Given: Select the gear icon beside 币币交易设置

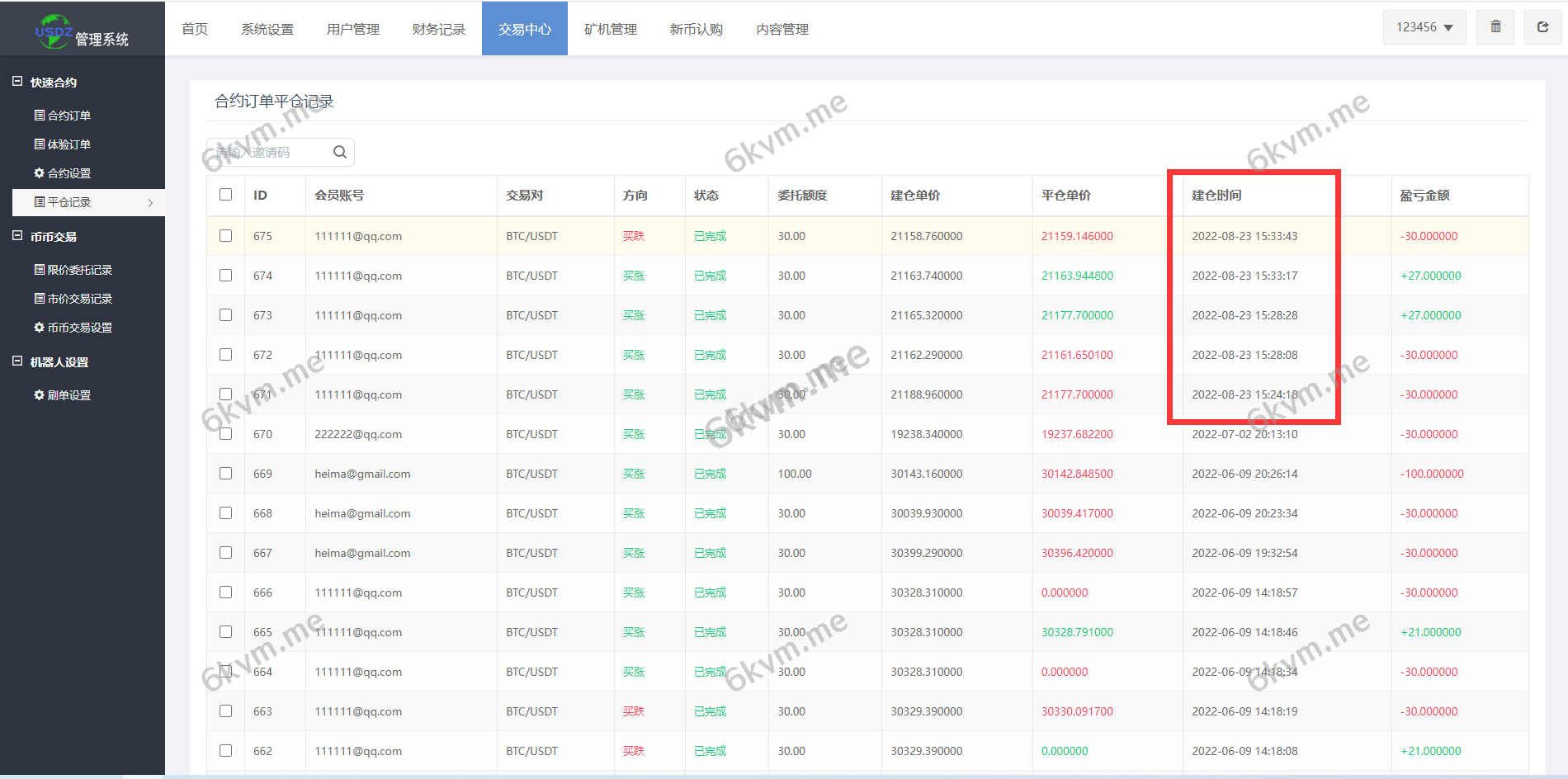Looking at the screenshot, I should (x=38, y=327).
